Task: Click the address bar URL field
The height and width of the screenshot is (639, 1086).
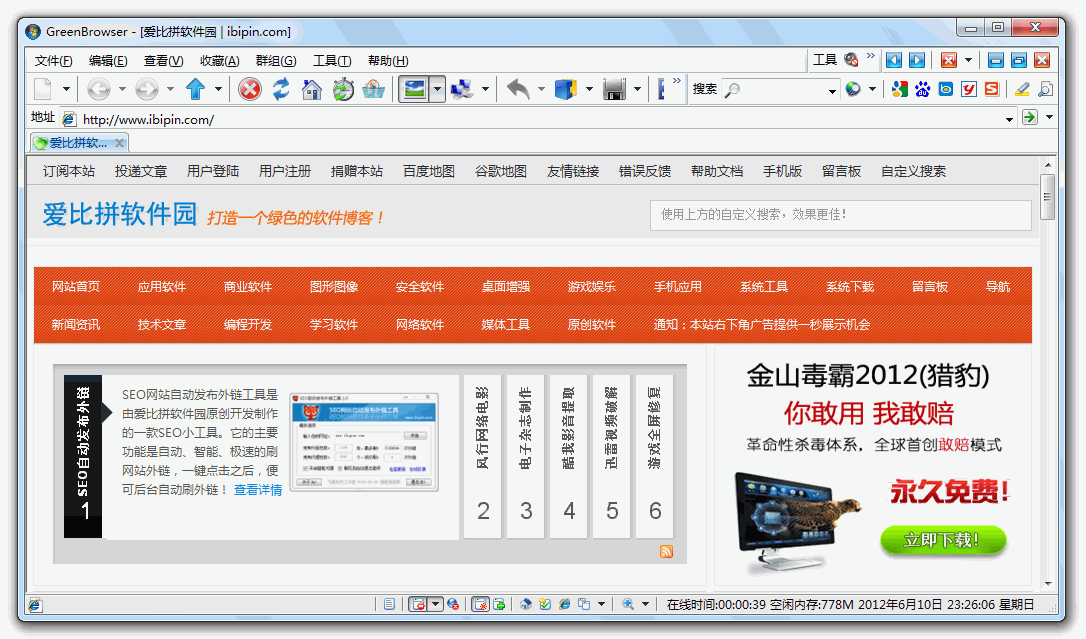Action: pyautogui.click(x=540, y=119)
